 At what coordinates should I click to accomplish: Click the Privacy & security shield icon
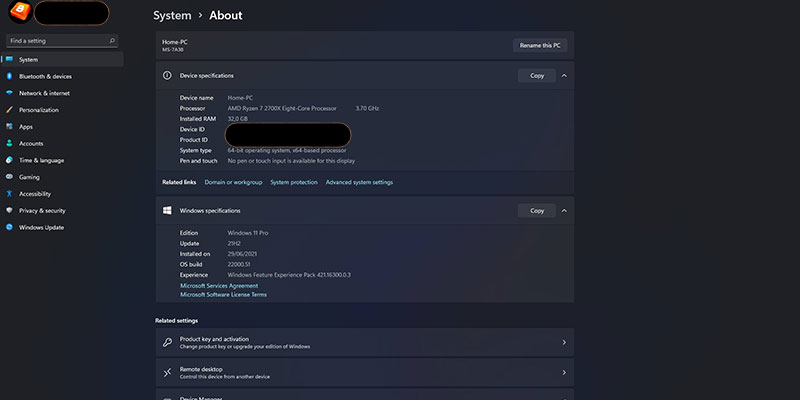(x=9, y=211)
